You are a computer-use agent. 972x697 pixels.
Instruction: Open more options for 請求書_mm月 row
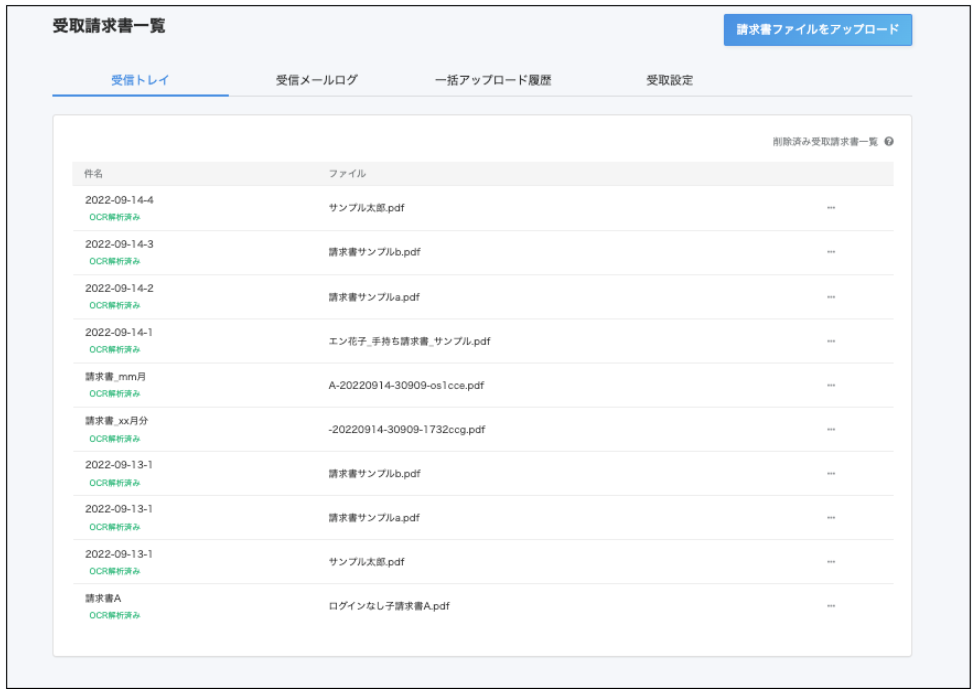pos(831,385)
